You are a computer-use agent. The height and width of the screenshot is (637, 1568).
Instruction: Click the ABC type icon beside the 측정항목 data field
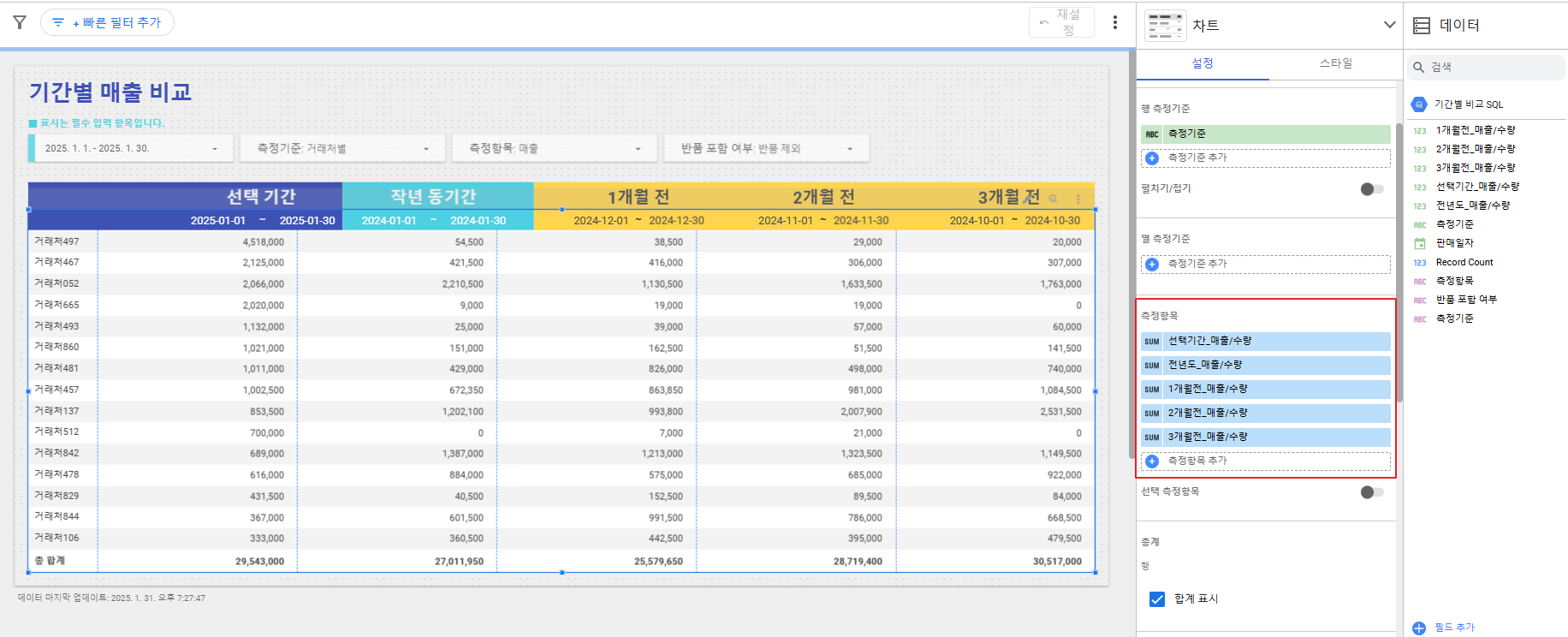[1420, 281]
